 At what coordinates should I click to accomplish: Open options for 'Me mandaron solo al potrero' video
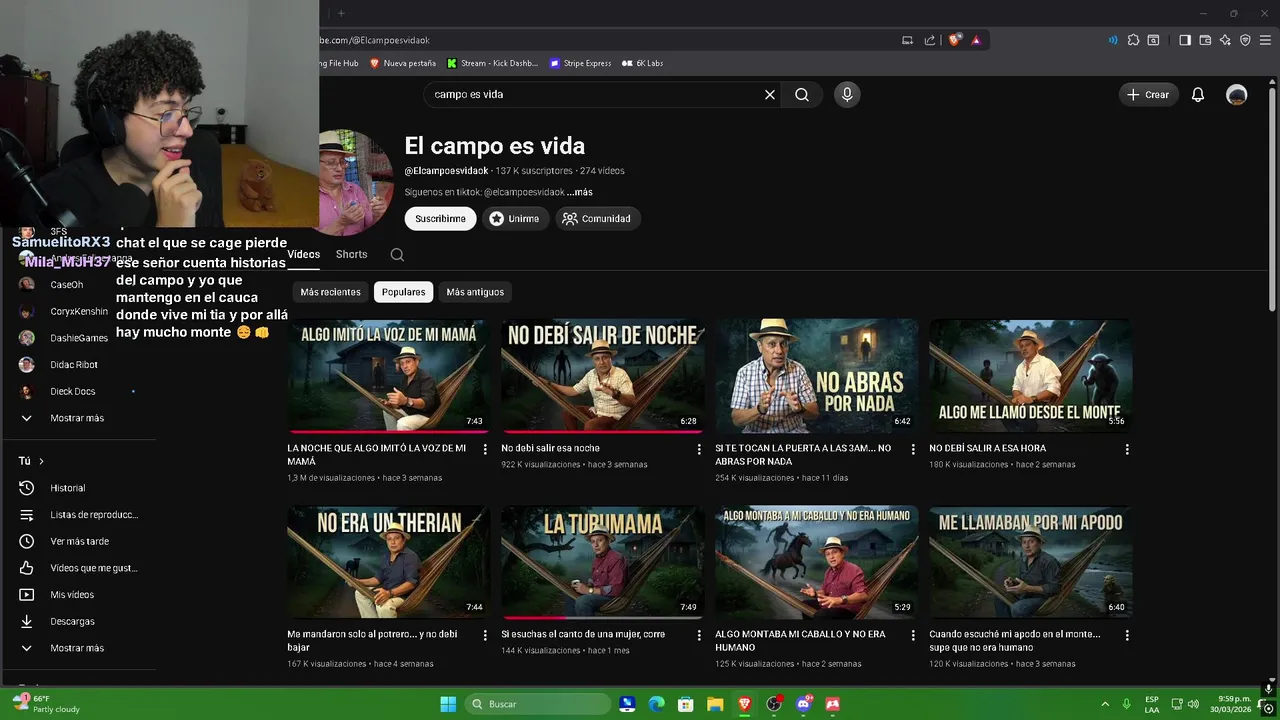(x=485, y=635)
